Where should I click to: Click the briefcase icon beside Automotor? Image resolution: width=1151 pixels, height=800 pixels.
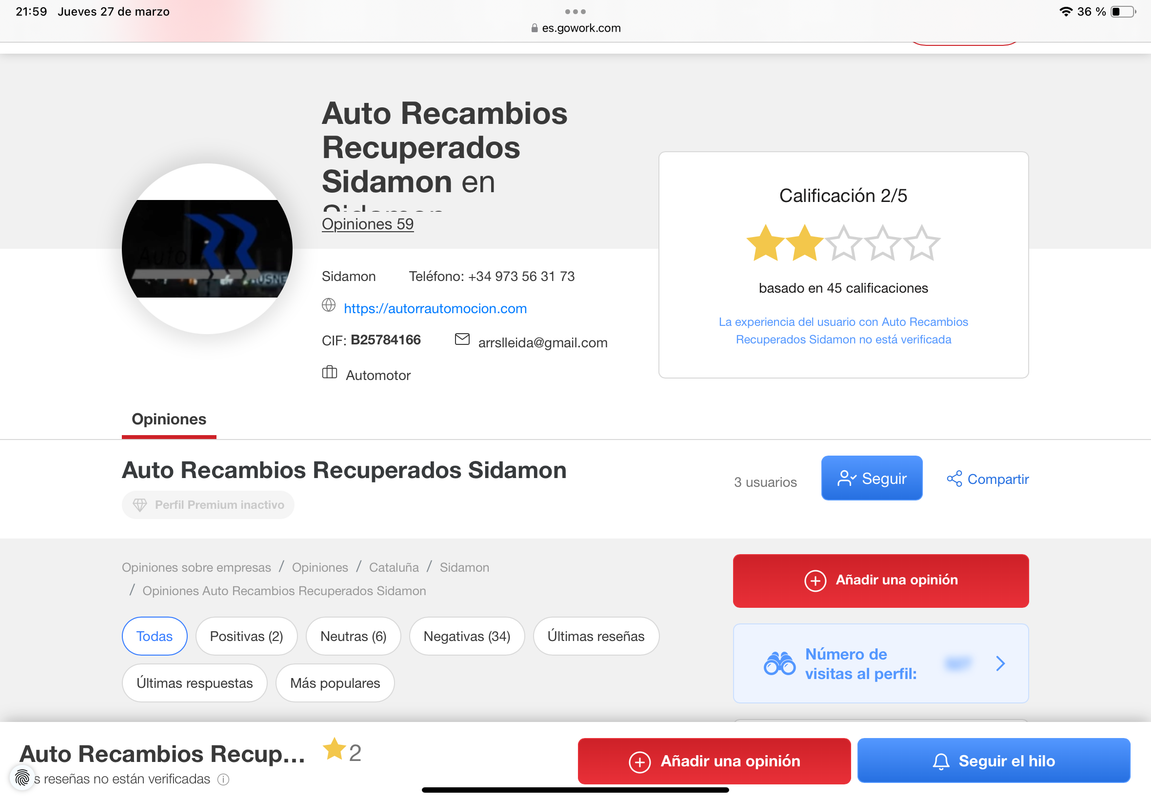point(330,373)
